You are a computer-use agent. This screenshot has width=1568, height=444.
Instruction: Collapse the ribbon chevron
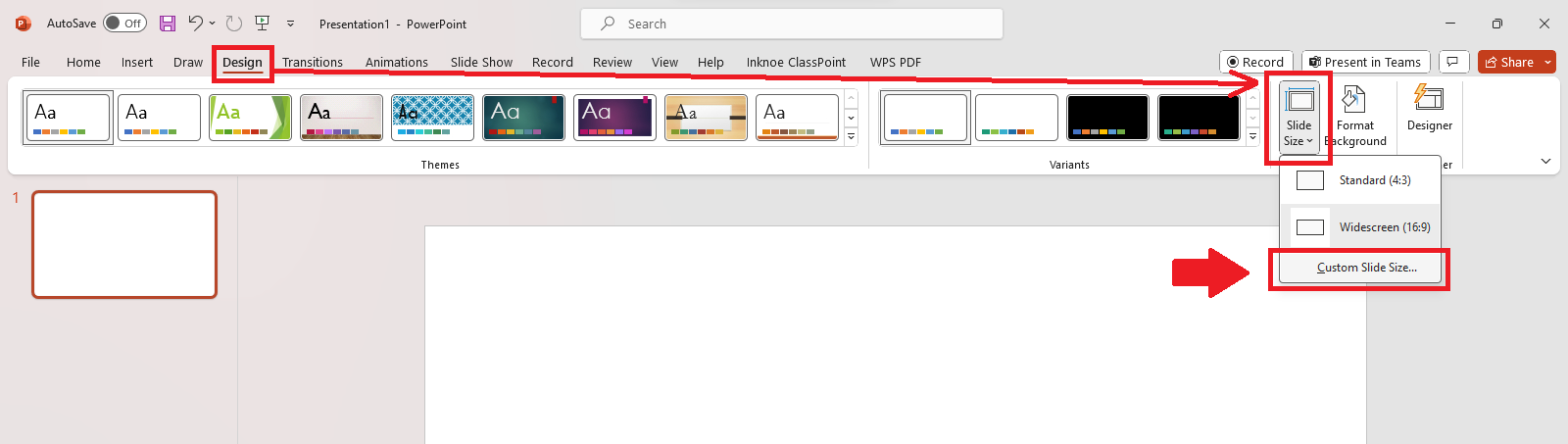coord(1546,161)
